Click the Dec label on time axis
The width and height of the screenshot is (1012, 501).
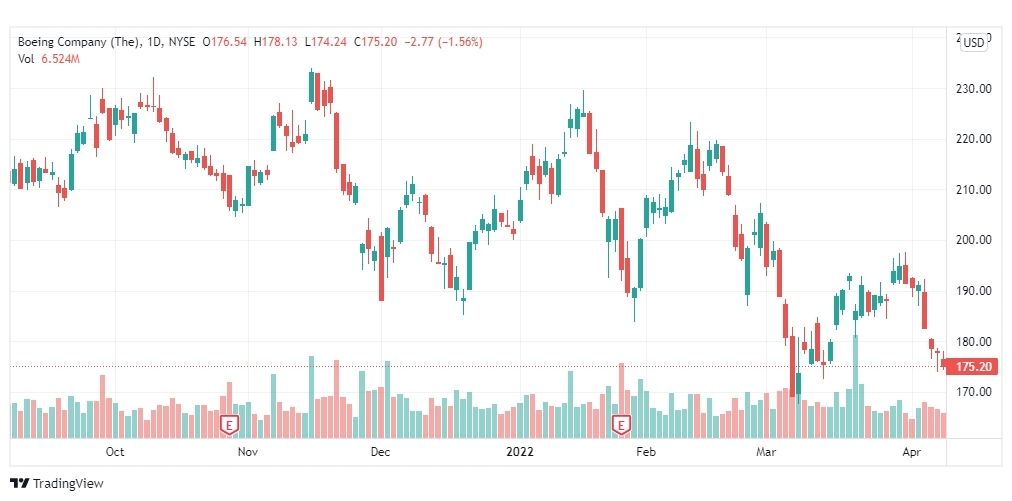(380, 452)
